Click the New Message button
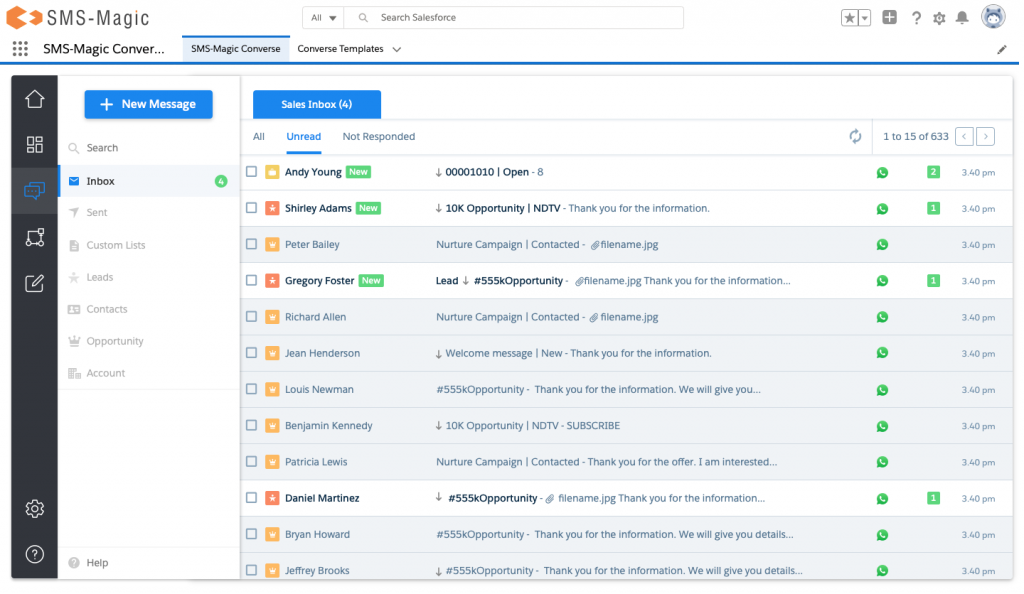Image resolution: width=1024 pixels, height=594 pixels. pyautogui.click(x=148, y=104)
